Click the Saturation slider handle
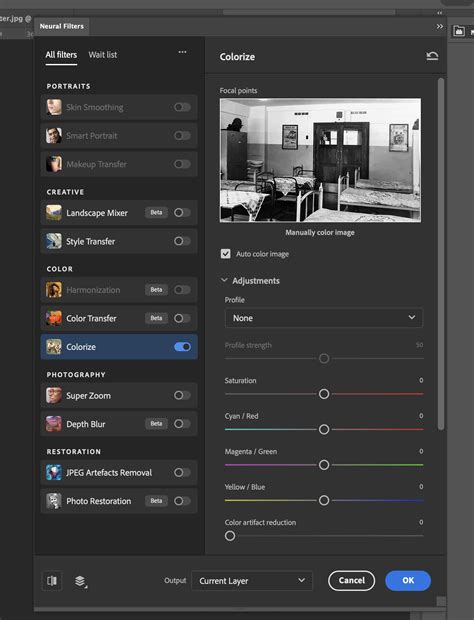The height and width of the screenshot is (620, 474). [324, 394]
